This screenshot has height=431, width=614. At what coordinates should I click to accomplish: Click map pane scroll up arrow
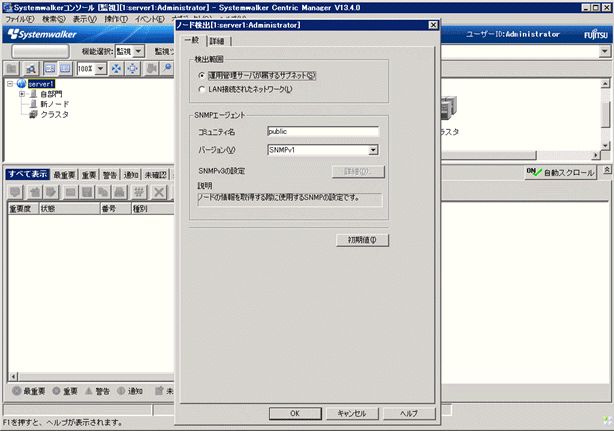[605, 84]
